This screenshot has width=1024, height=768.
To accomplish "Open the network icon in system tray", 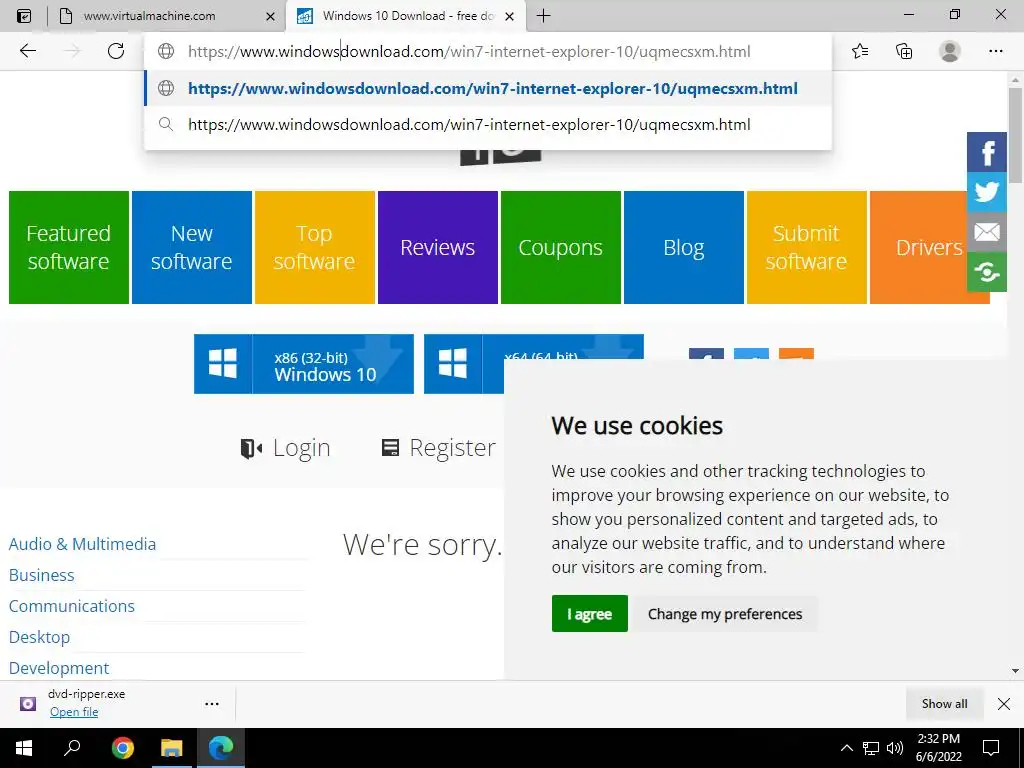I will pos(871,748).
